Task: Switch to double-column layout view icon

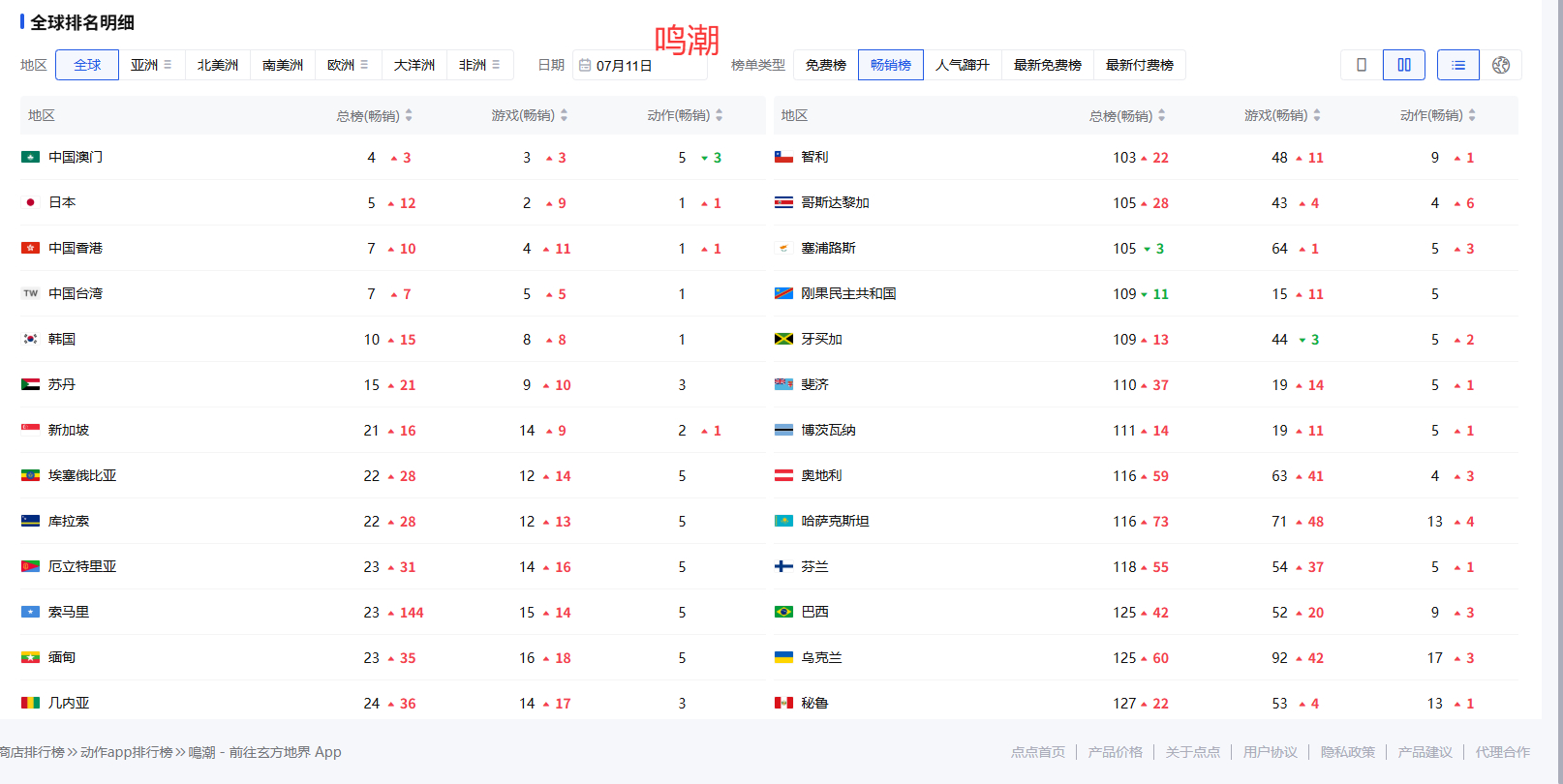Action: [1404, 65]
